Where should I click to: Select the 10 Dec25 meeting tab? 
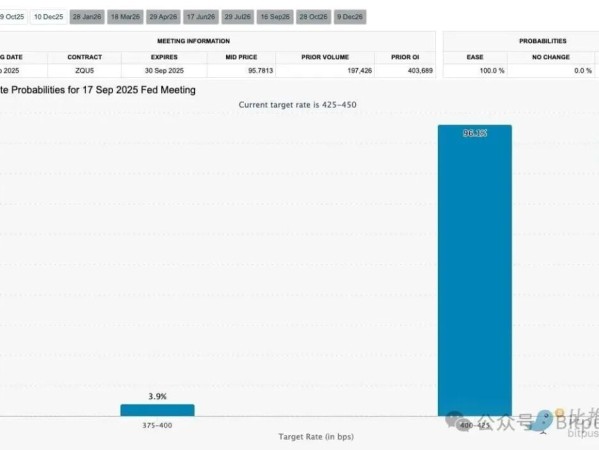point(49,17)
